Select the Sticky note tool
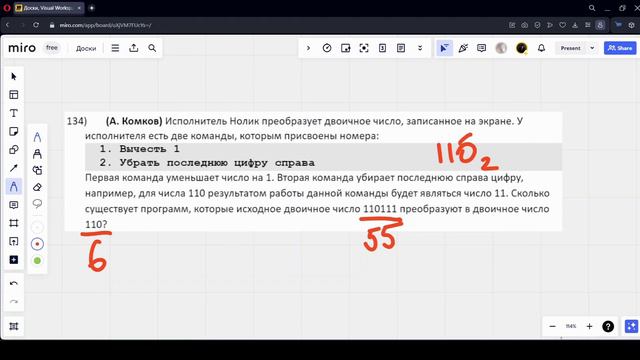 click(14, 131)
